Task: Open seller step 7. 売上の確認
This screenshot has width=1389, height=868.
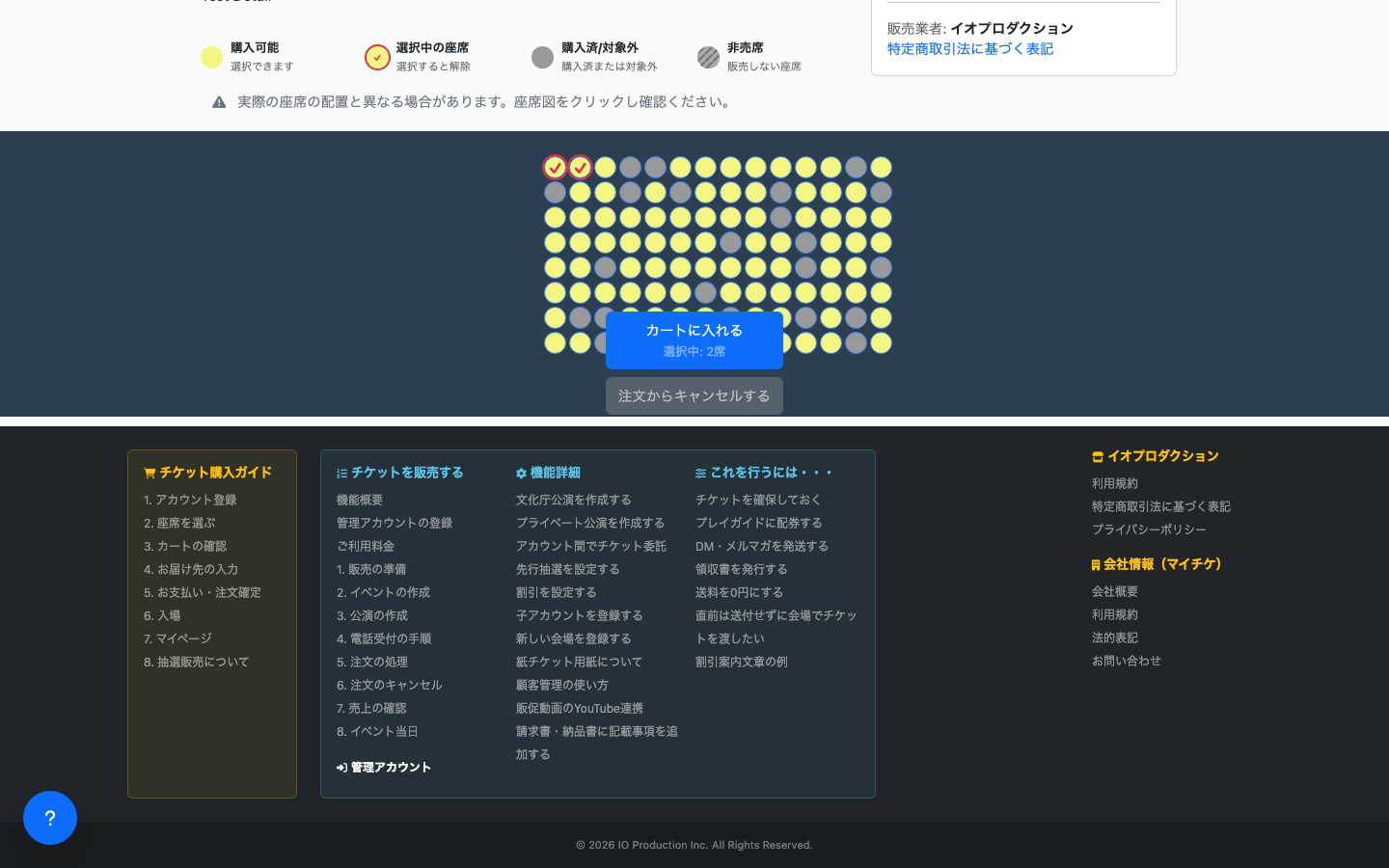Action: click(x=371, y=708)
